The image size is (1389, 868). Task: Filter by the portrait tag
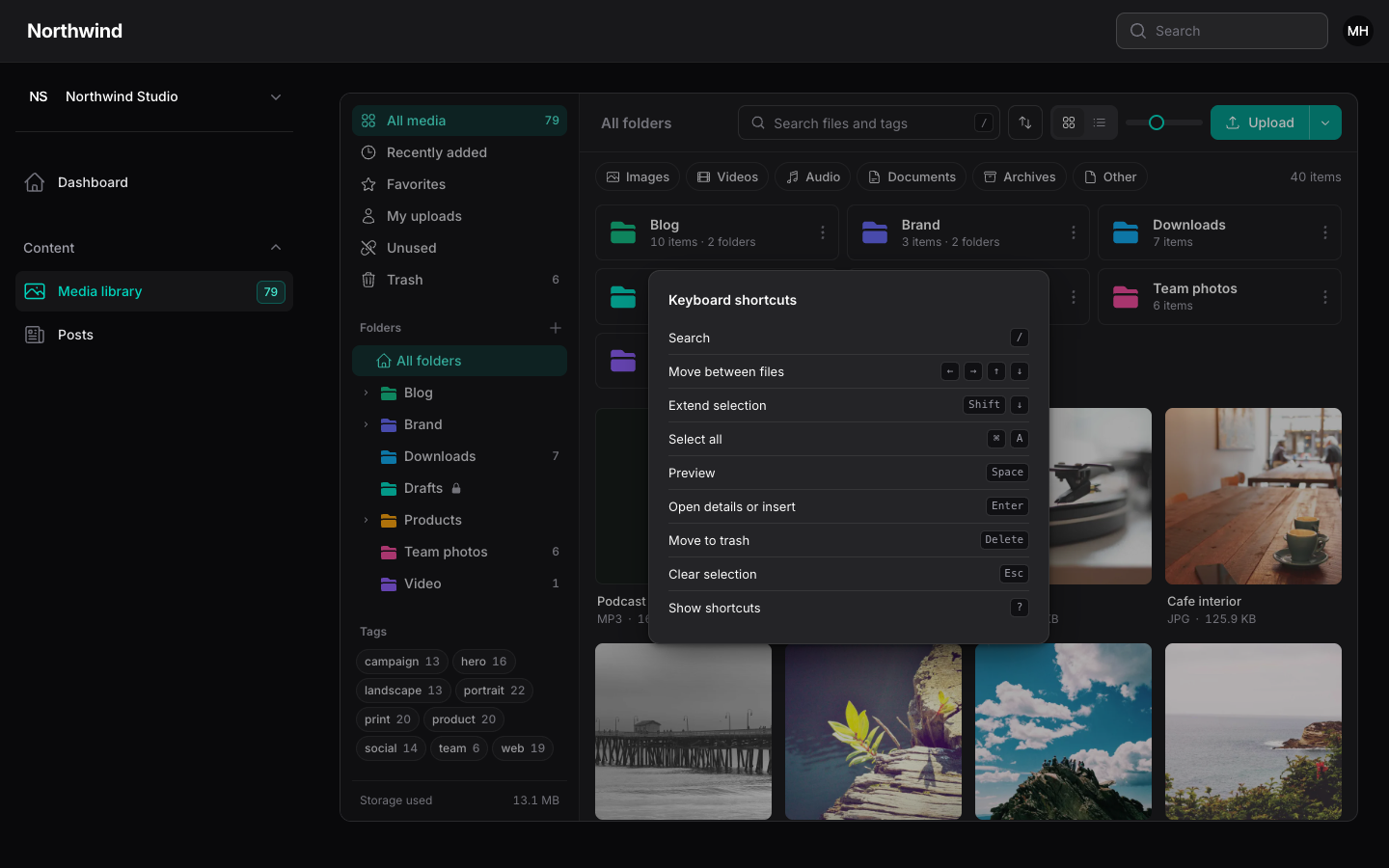point(494,691)
